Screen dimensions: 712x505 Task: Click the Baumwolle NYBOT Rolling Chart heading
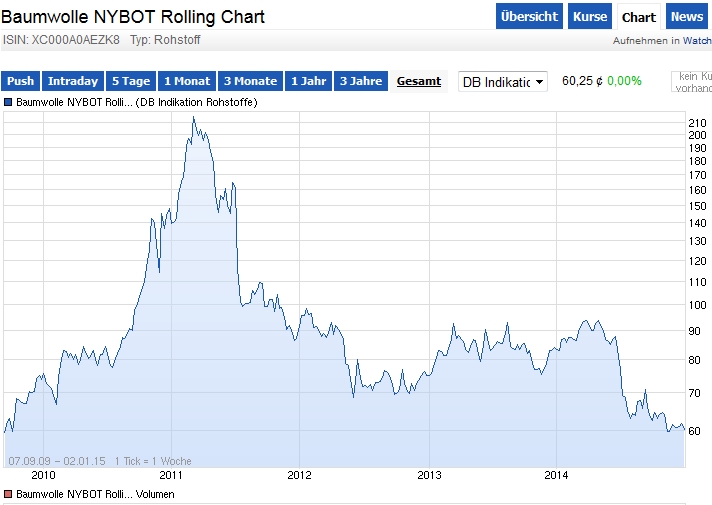pos(133,17)
